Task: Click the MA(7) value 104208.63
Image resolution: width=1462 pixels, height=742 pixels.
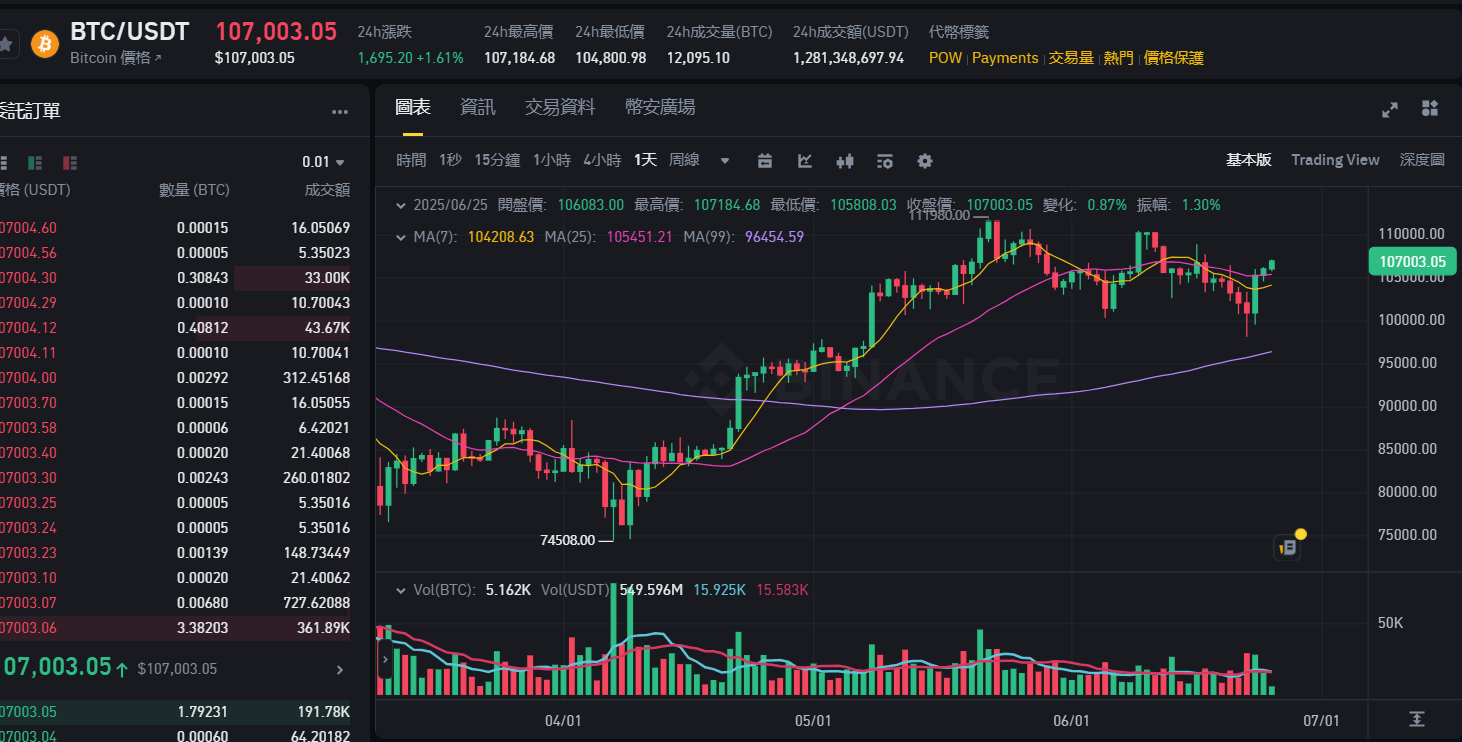Action: pos(500,237)
